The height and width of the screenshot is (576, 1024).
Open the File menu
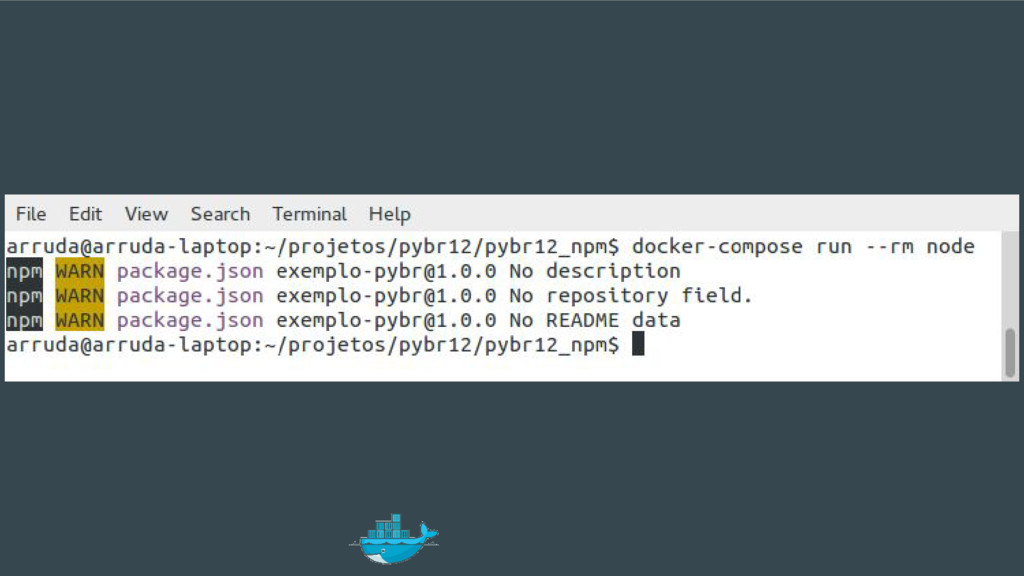tap(31, 214)
